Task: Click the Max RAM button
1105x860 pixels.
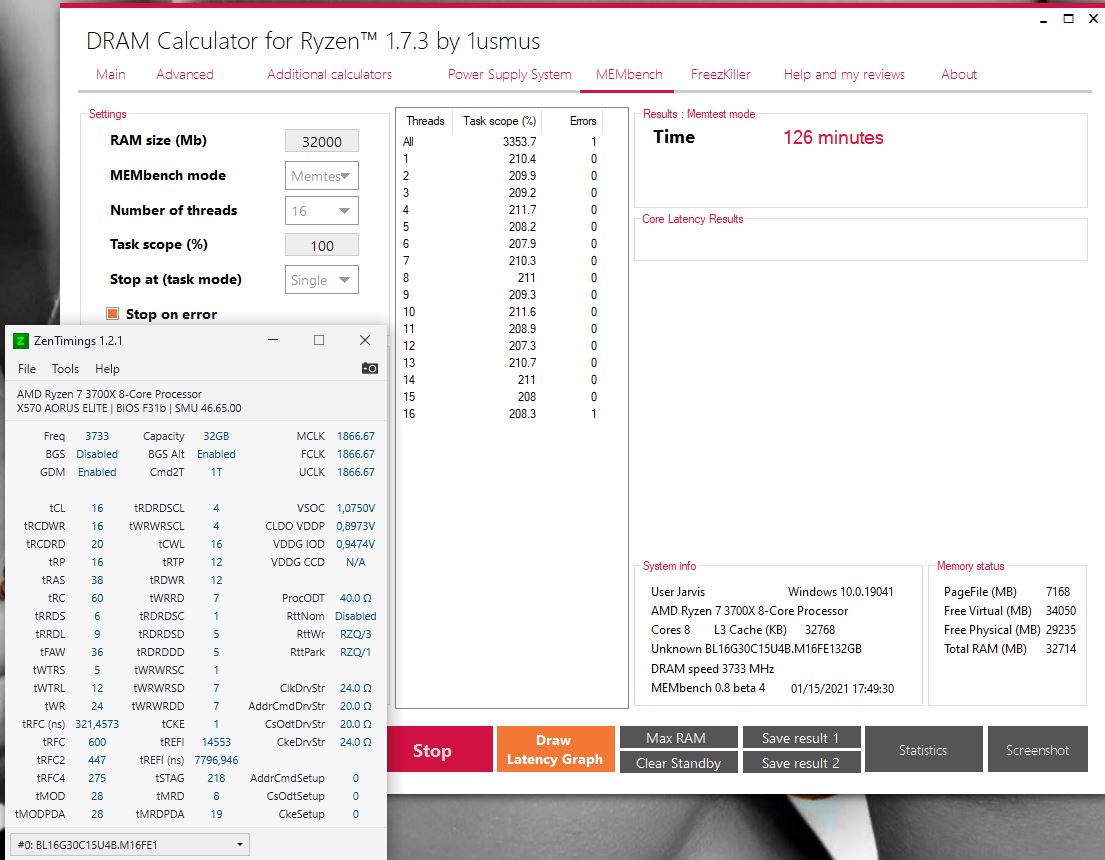Action: pyautogui.click(x=679, y=737)
